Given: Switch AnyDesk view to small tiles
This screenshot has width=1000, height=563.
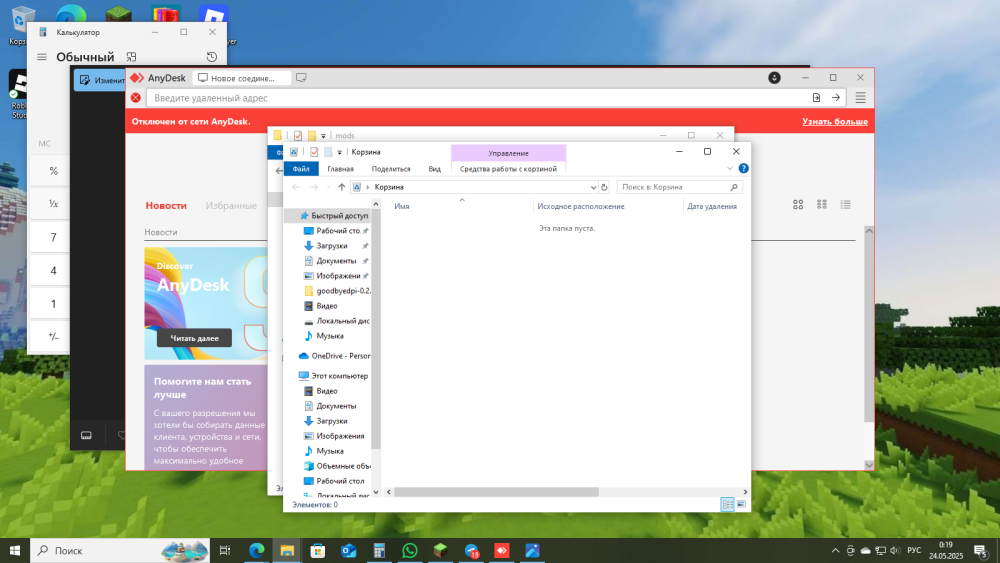Looking at the screenshot, I should [821, 205].
